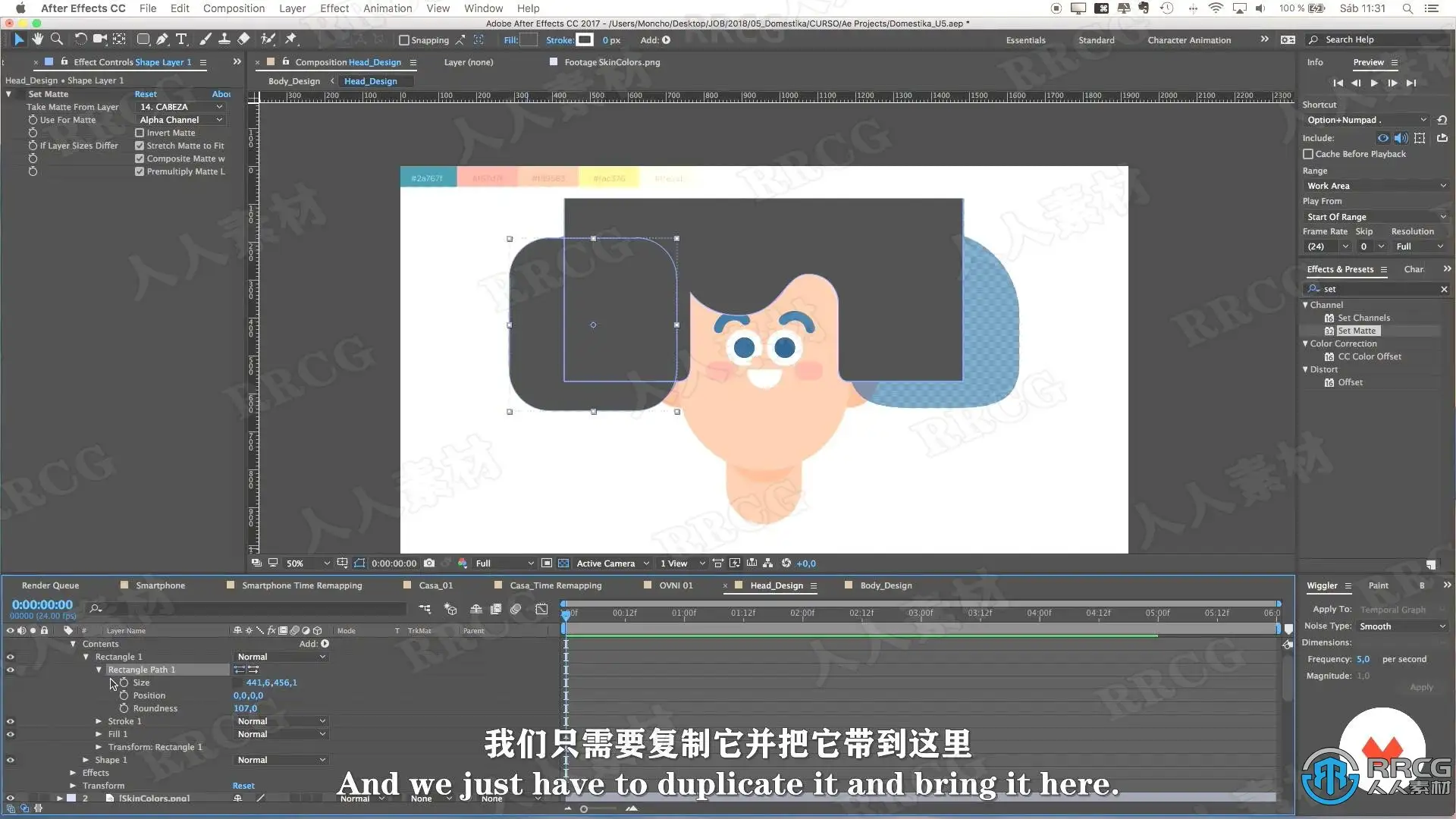The height and width of the screenshot is (819, 1456).
Task: Switch to the Body_Design timeline tab
Action: tap(885, 585)
